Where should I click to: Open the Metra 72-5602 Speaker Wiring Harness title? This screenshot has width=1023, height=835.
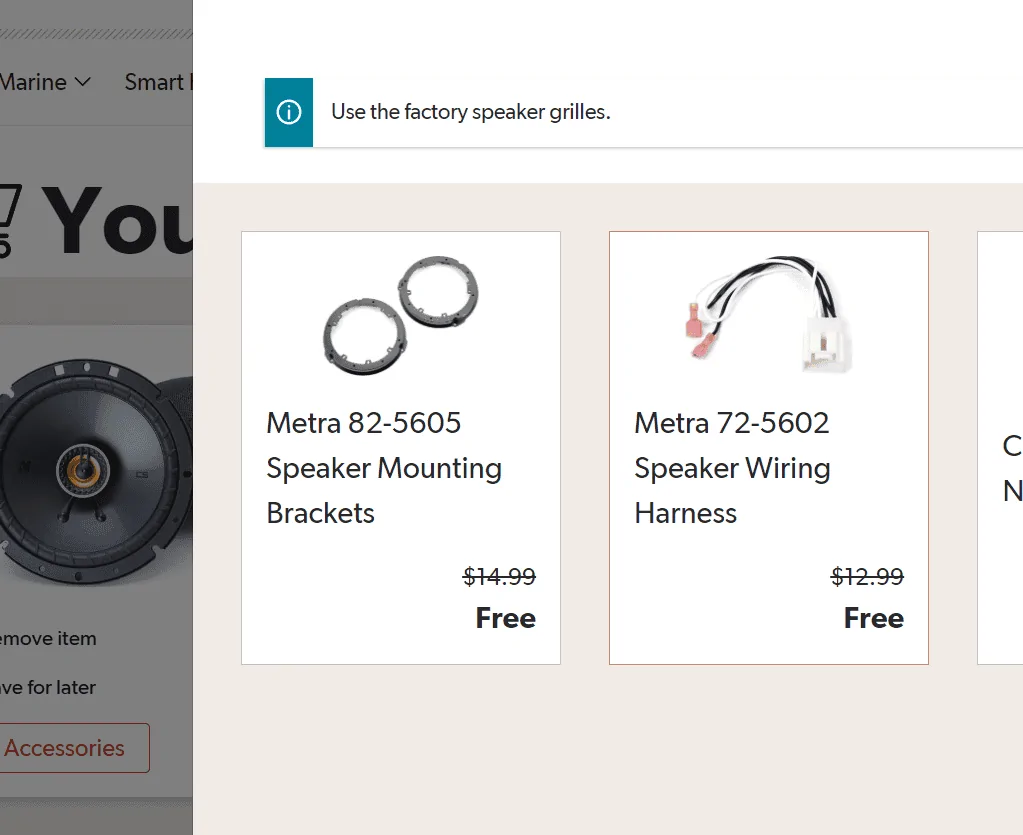point(732,468)
